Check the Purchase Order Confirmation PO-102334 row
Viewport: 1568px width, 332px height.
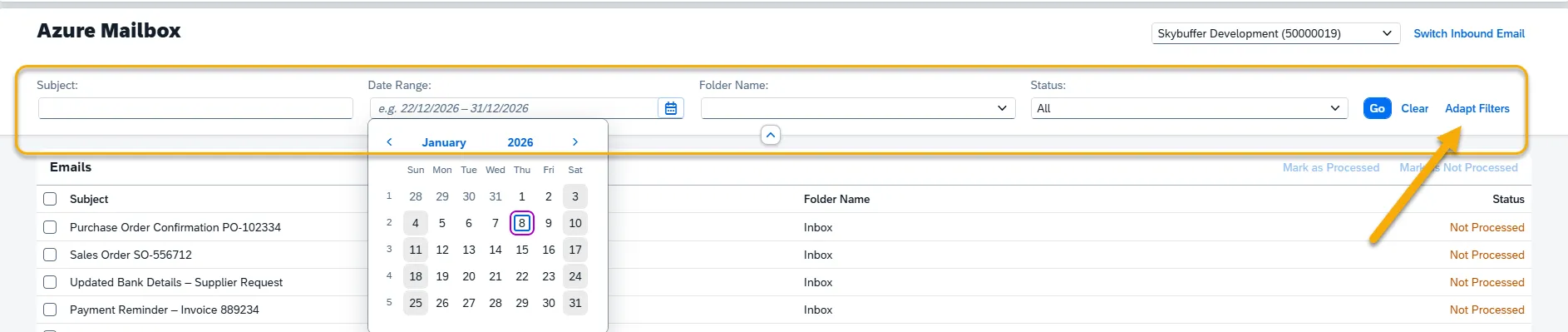[50, 227]
